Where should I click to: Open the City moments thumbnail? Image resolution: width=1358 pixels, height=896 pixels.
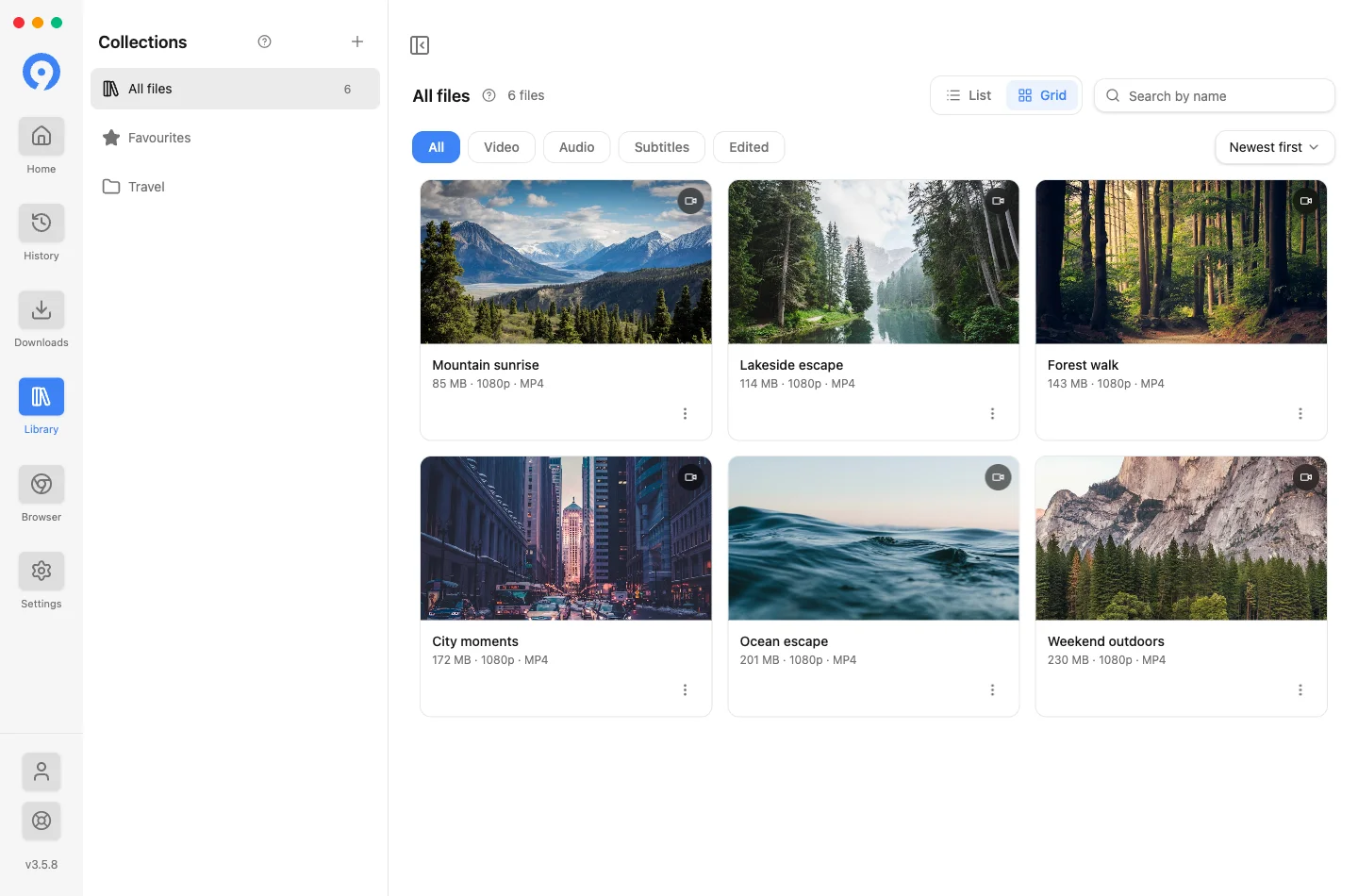pyautogui.click(x=566, y=539)
